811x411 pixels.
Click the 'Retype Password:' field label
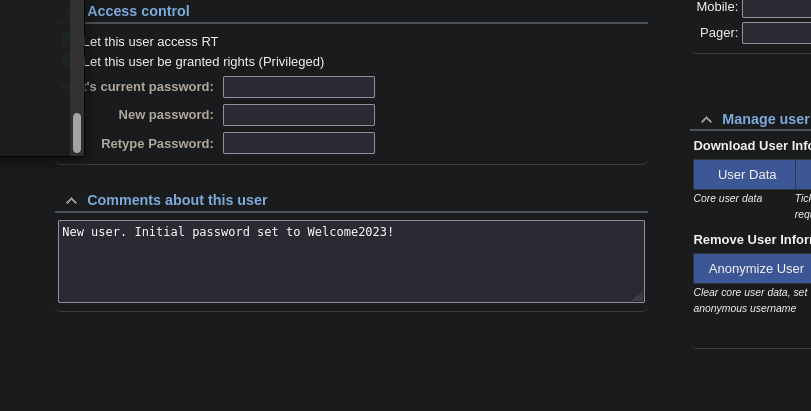(x=157, y=143)
